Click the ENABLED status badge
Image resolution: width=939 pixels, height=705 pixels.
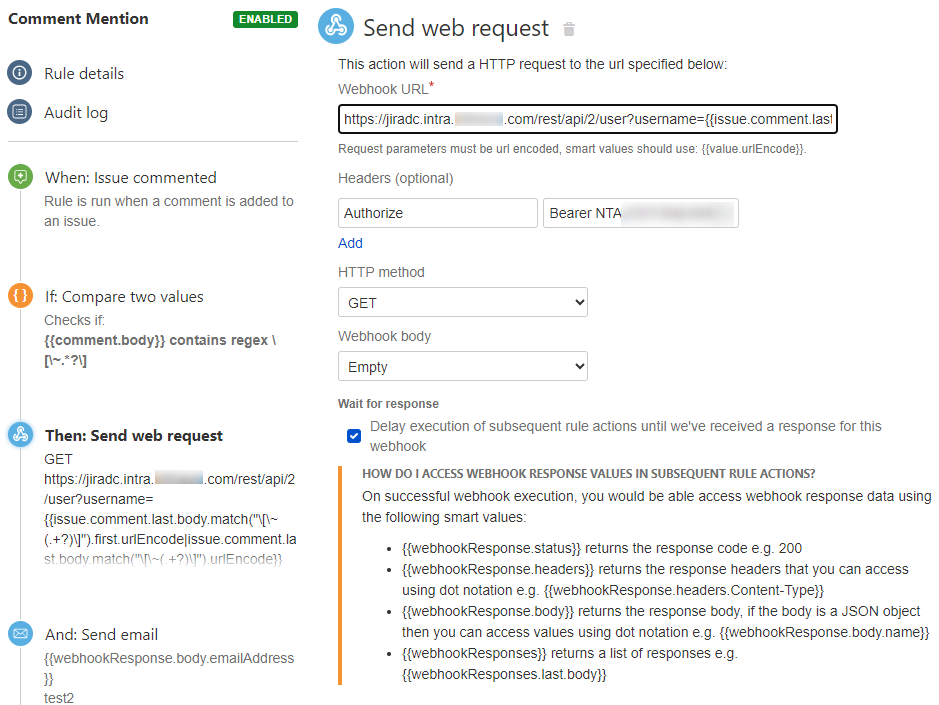click(x=265, y=19)
